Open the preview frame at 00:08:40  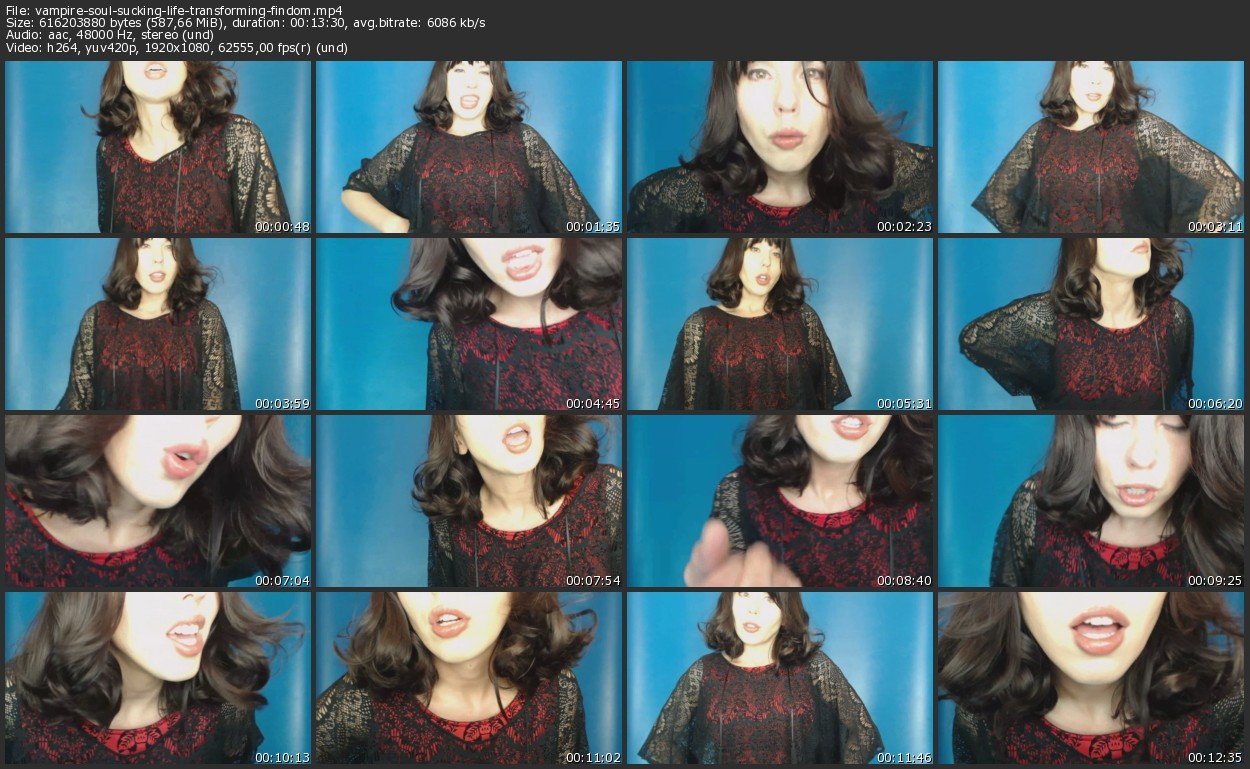(780, 501)
